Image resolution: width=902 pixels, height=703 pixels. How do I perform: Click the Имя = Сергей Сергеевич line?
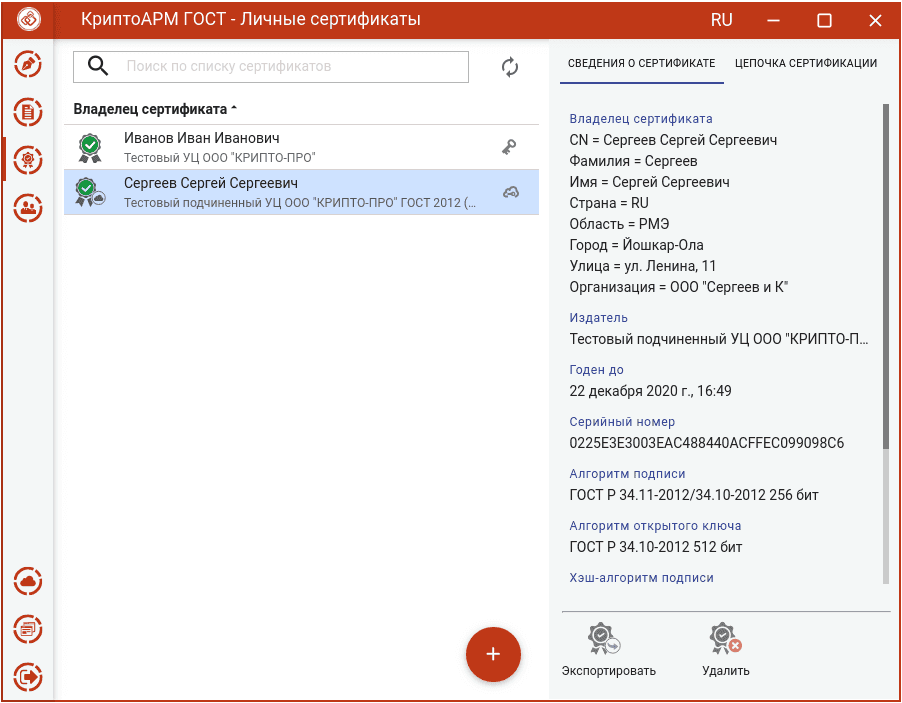[x=649, y=182]
